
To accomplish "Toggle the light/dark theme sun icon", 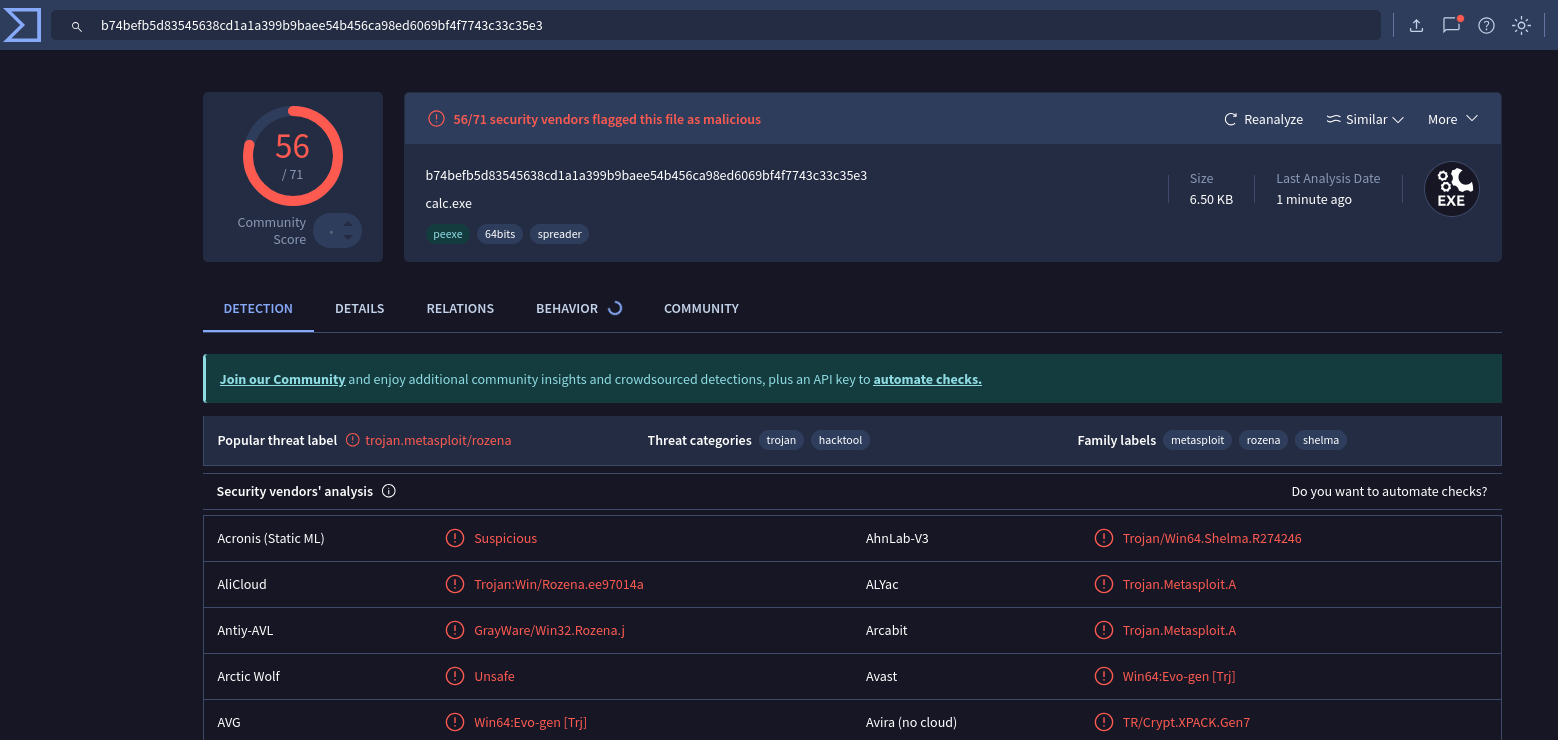I will tap(1521, 26).
